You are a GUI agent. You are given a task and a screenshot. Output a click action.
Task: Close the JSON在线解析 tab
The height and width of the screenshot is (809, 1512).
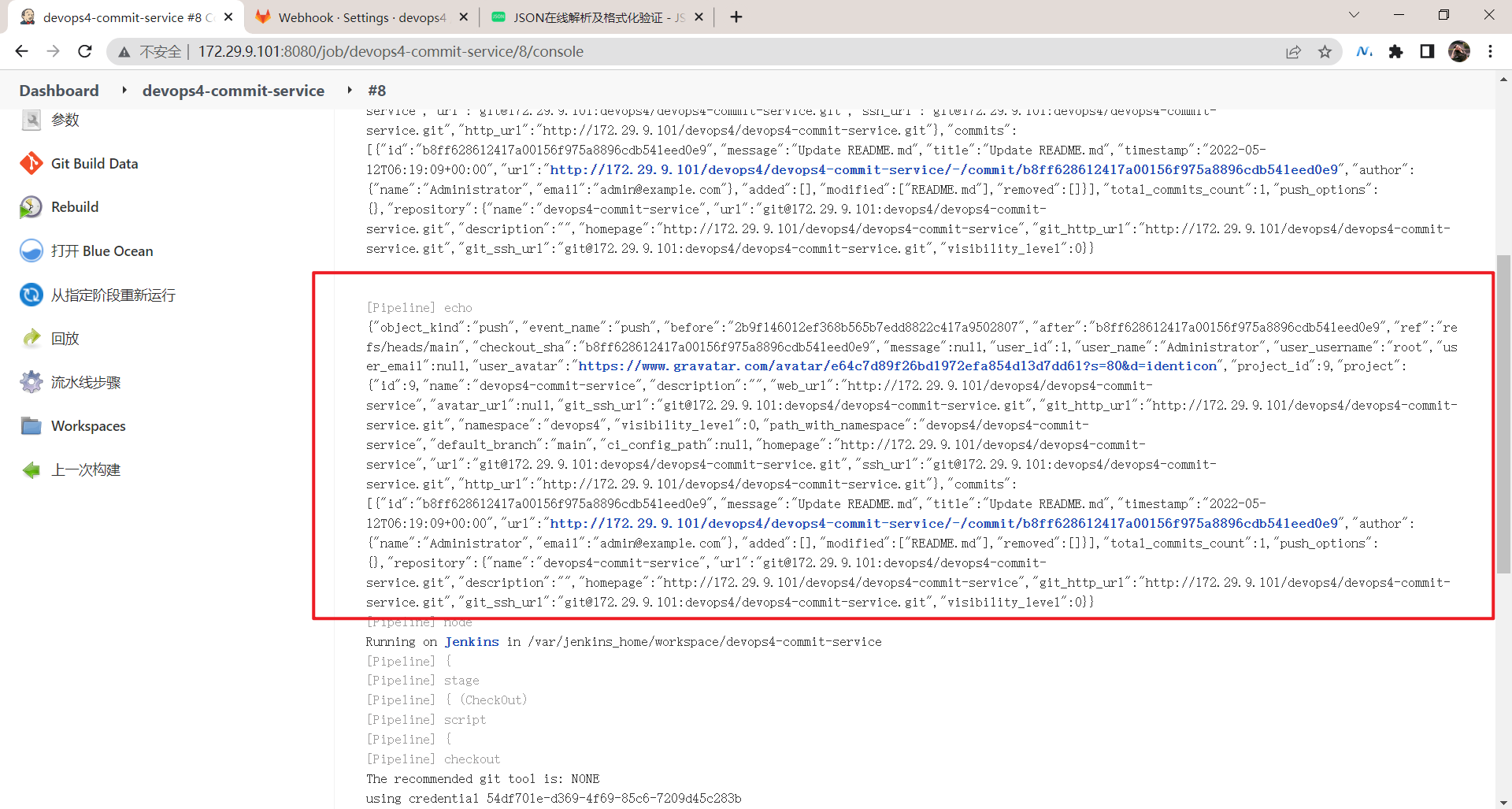pos(699,17)
